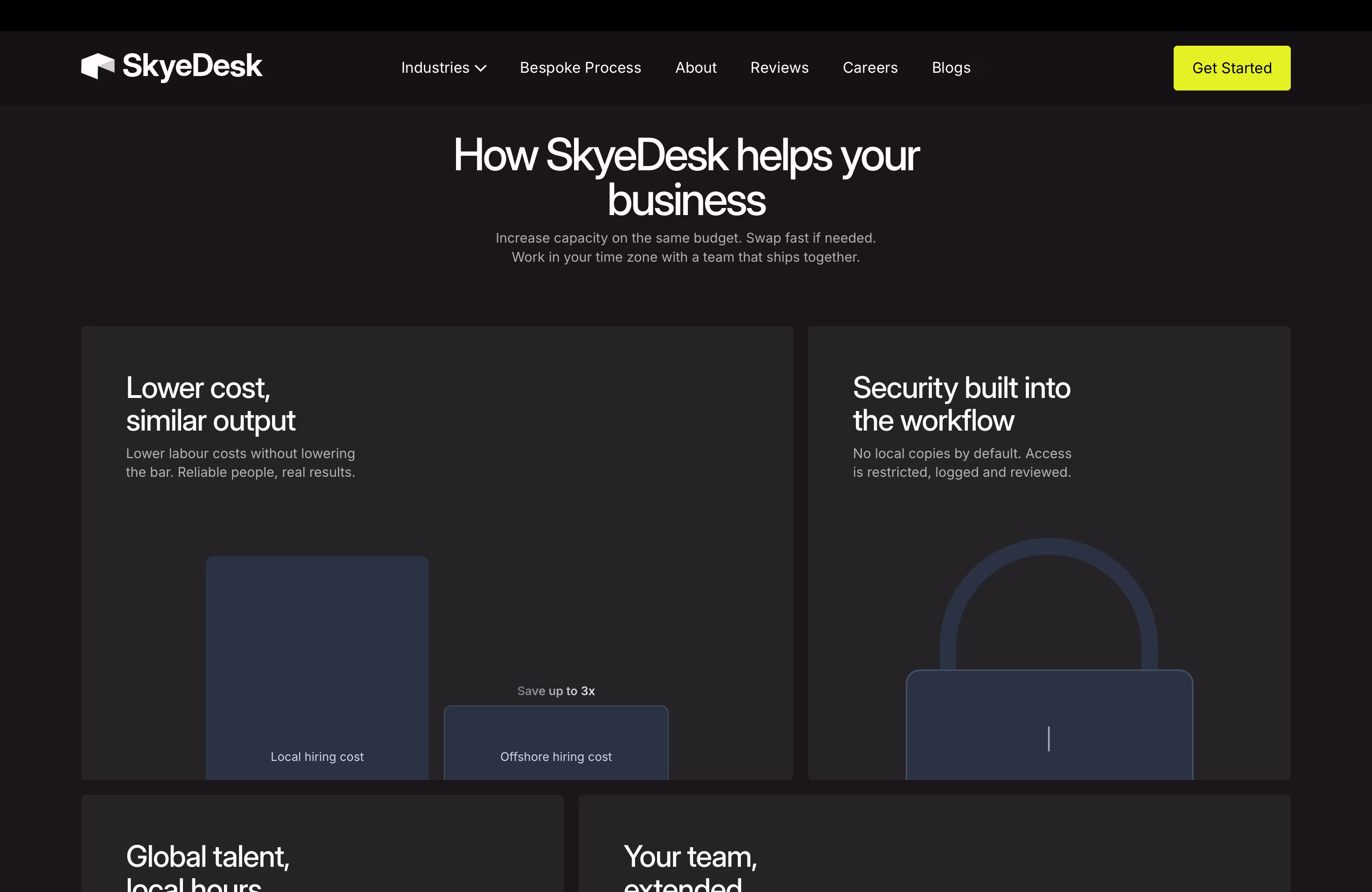Visit the Blogs section
This screenshot has height=892, width=1372.
click(x=951, y=68)
